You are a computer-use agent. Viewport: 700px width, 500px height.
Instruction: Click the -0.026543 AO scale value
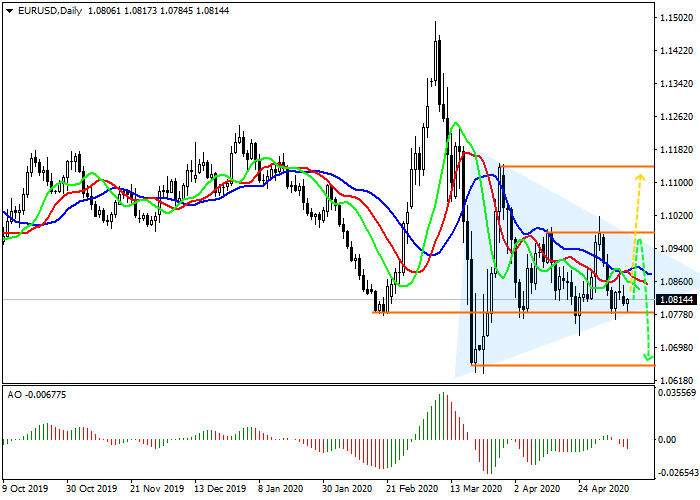tap(675, 473)
